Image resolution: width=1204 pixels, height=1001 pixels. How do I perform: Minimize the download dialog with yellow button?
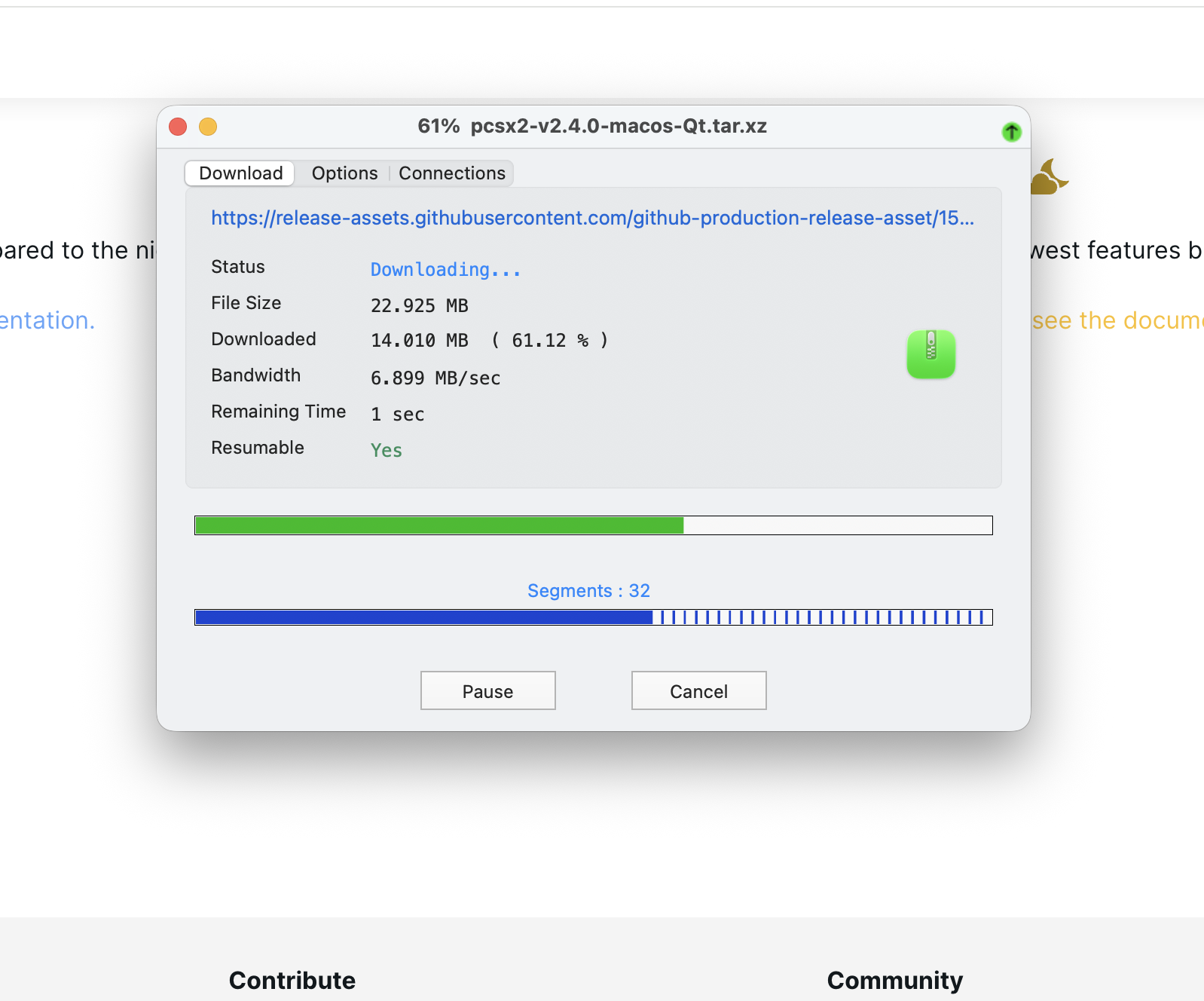[208, 127]
